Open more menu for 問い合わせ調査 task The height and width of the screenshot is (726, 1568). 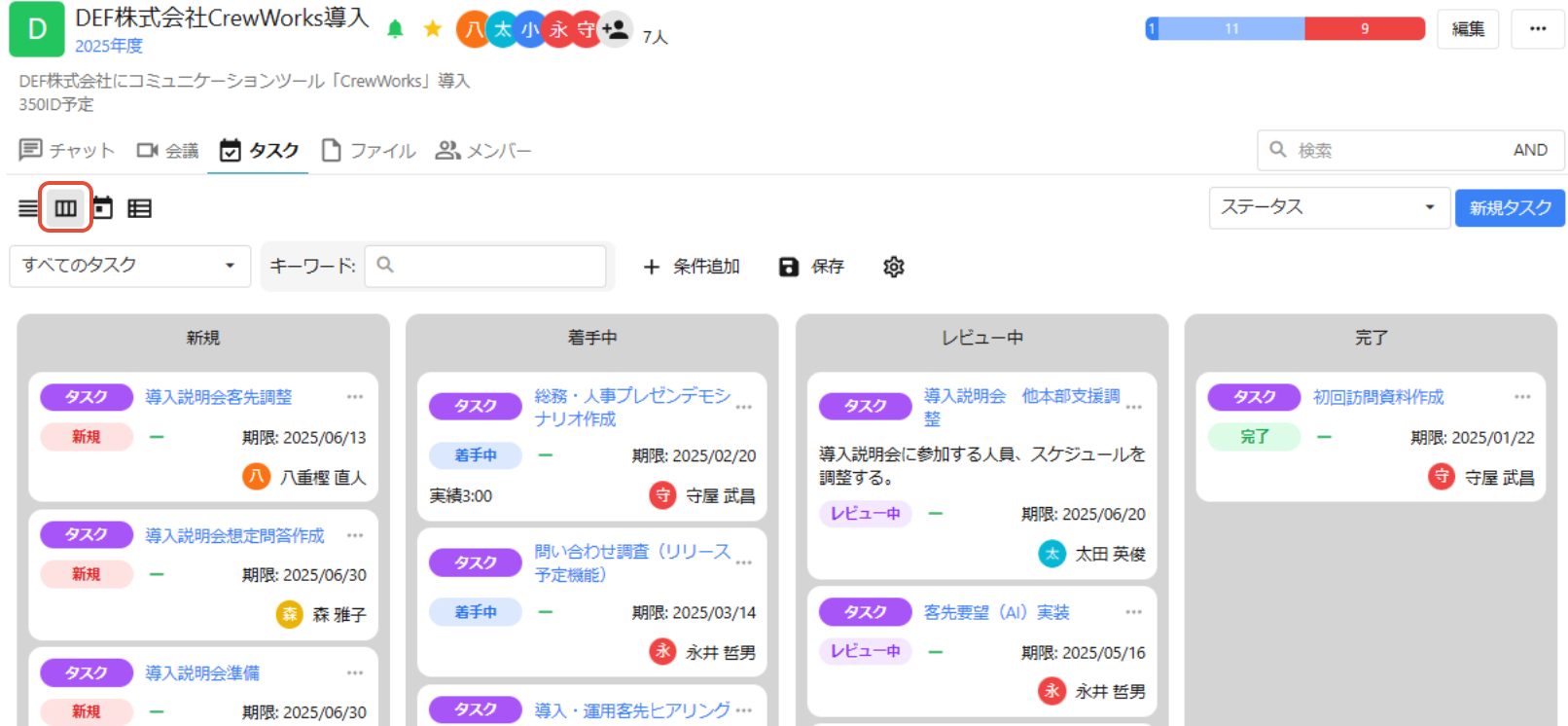tap(744, 563)
